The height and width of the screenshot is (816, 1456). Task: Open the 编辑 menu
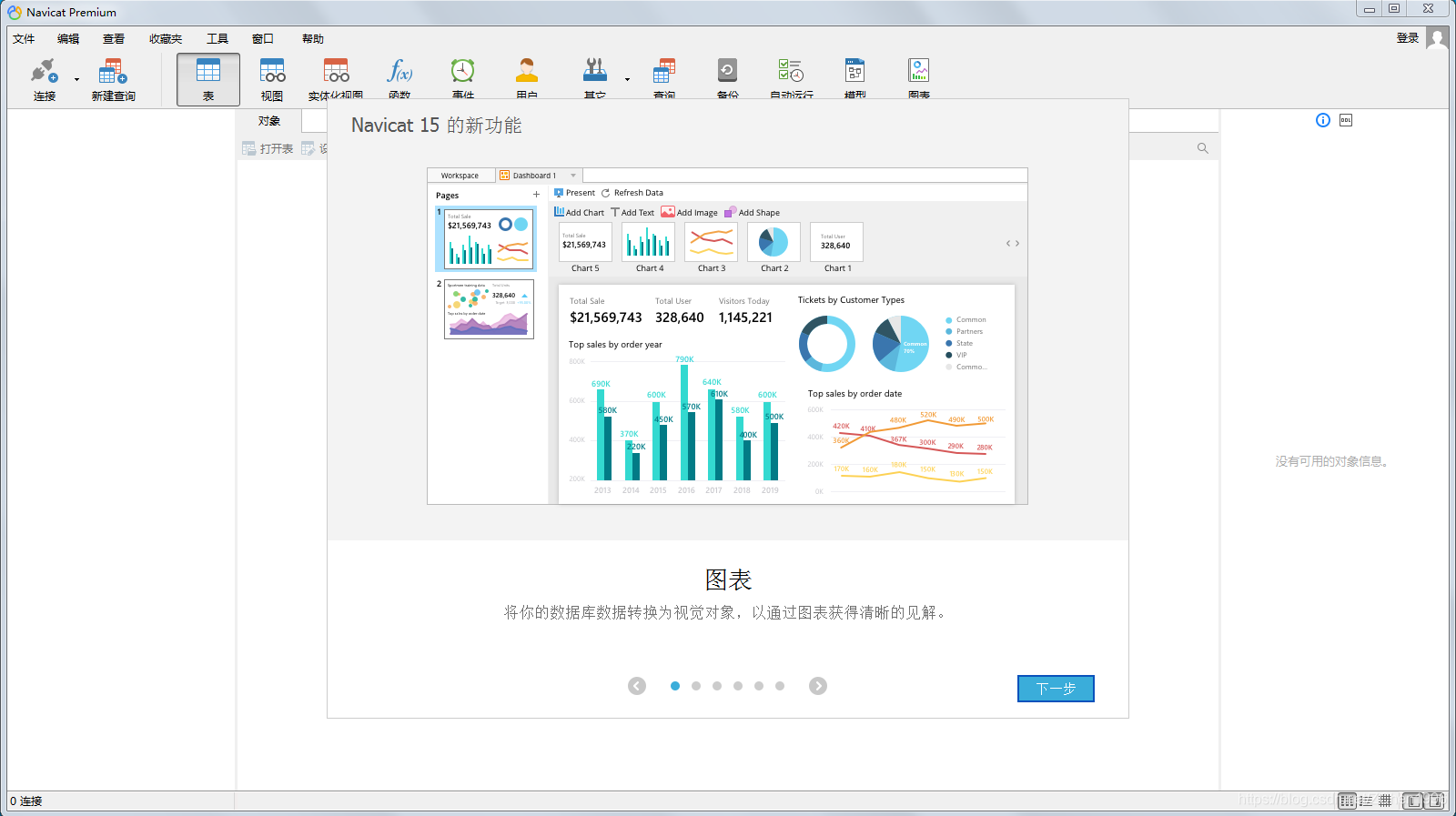tap(68, 39)
